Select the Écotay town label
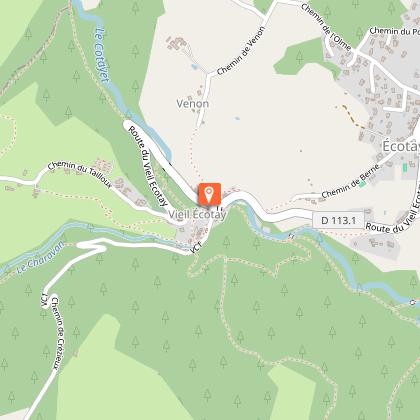 [x=400, y=146]
